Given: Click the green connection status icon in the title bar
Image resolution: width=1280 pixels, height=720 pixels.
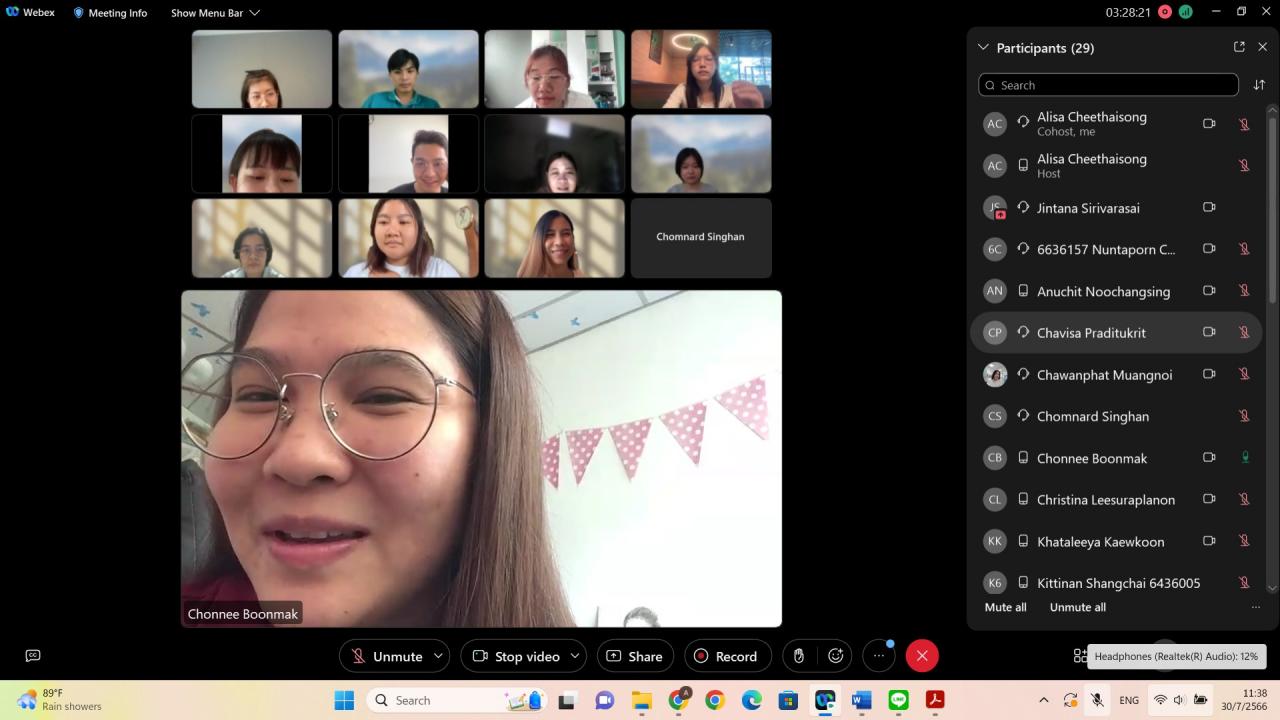Looking at the screenshot, I should (1186, 13).
